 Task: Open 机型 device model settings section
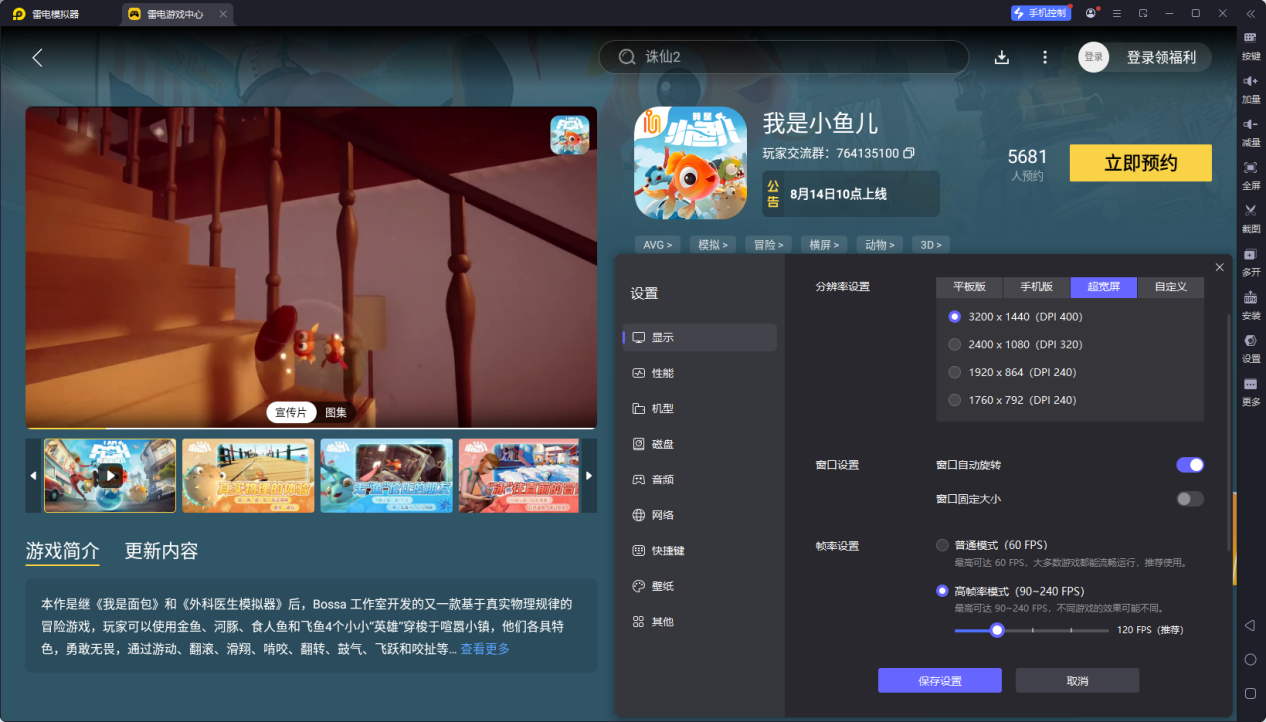click(x=700, y=408)
